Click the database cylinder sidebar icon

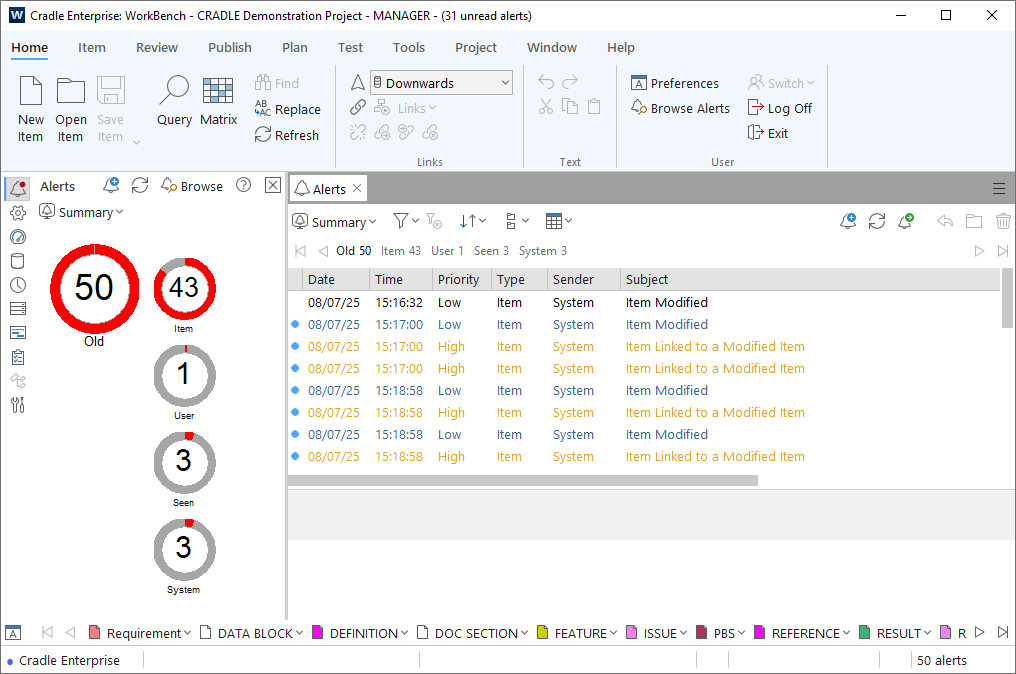(18, 261)
